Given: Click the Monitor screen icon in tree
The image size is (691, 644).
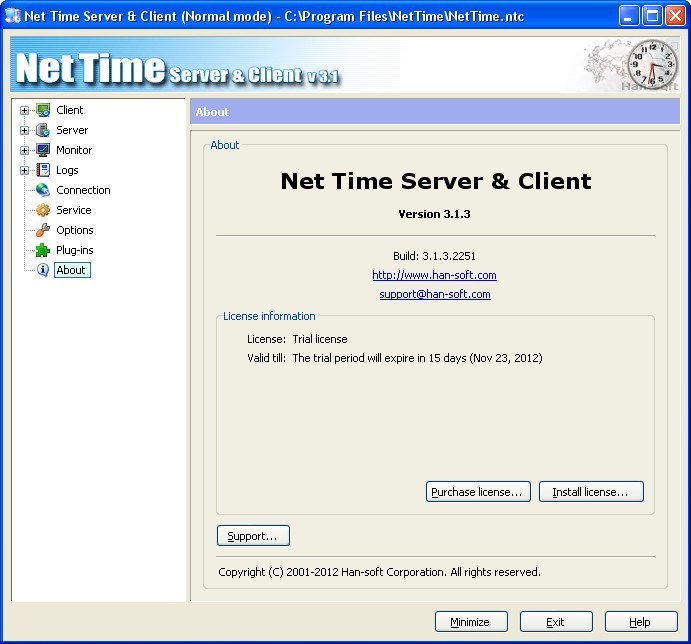Looking at the screenshot, I should pos(43,150).
